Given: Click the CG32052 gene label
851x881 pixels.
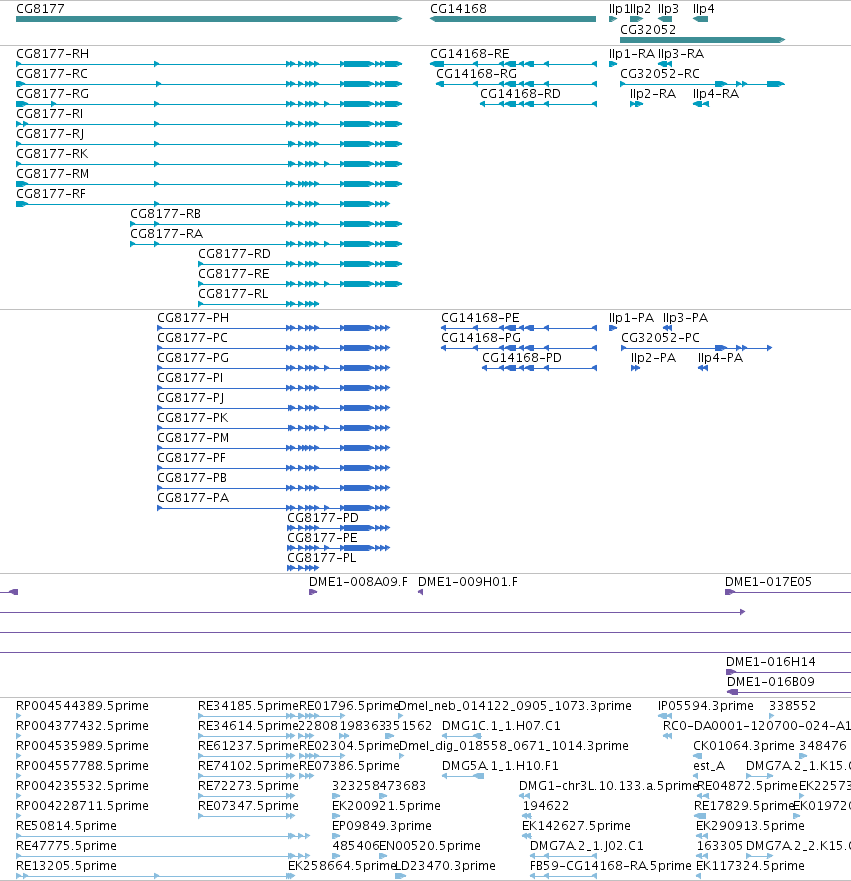Looking at the screenshot, I should 648,30.
